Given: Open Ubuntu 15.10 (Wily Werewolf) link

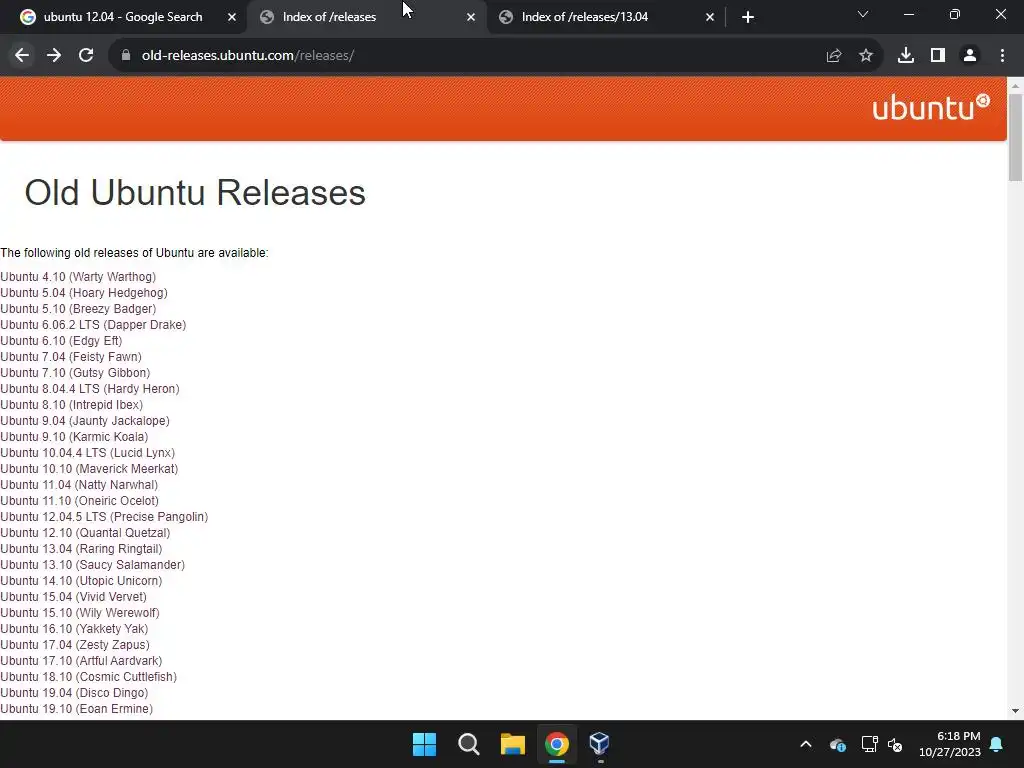Looking at the screenshot, I should click(x=80, y=613).
